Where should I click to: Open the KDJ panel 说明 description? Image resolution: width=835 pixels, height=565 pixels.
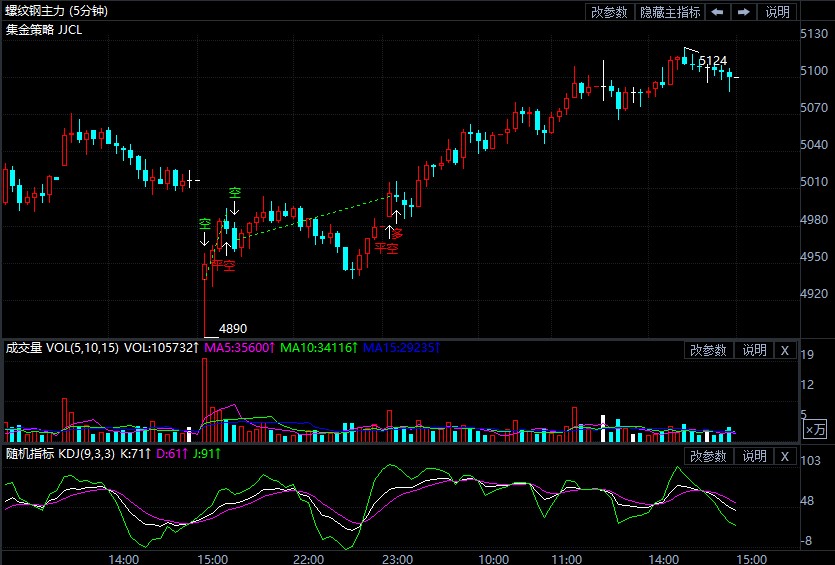pyautogui.click(x=753, y=456)
